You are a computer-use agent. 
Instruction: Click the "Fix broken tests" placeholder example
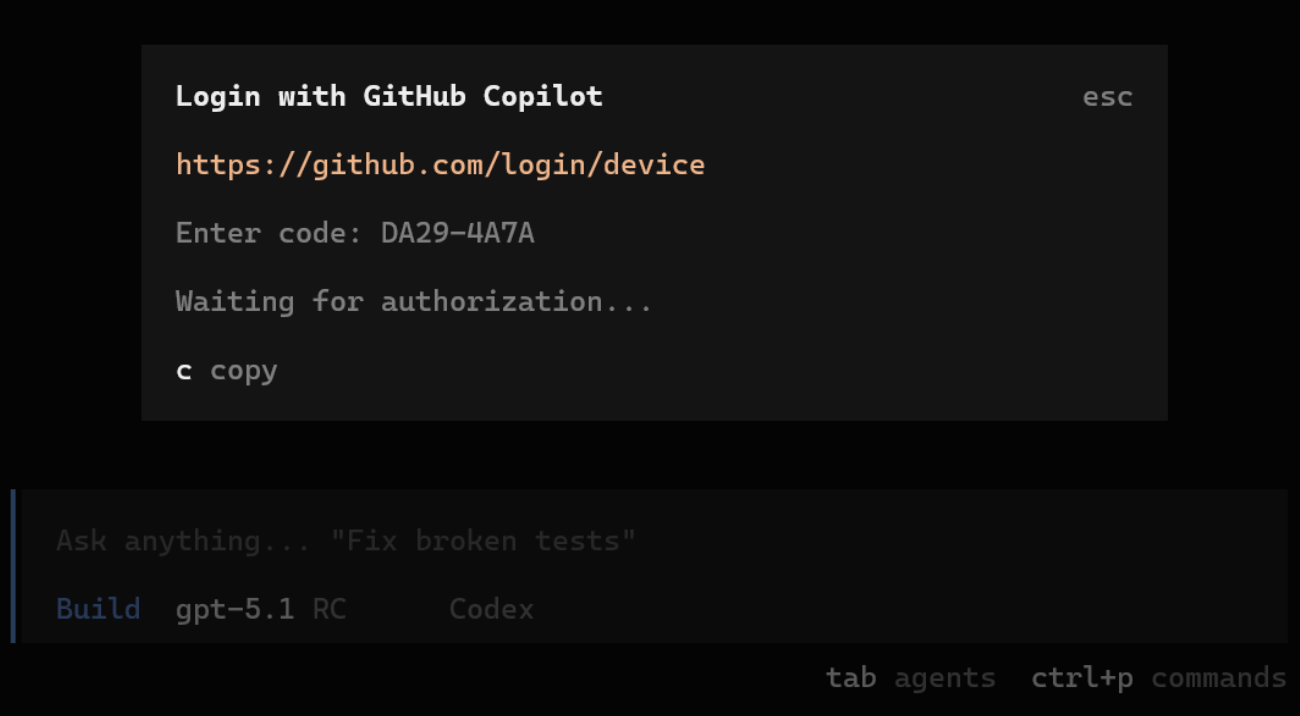click(483, 541)
